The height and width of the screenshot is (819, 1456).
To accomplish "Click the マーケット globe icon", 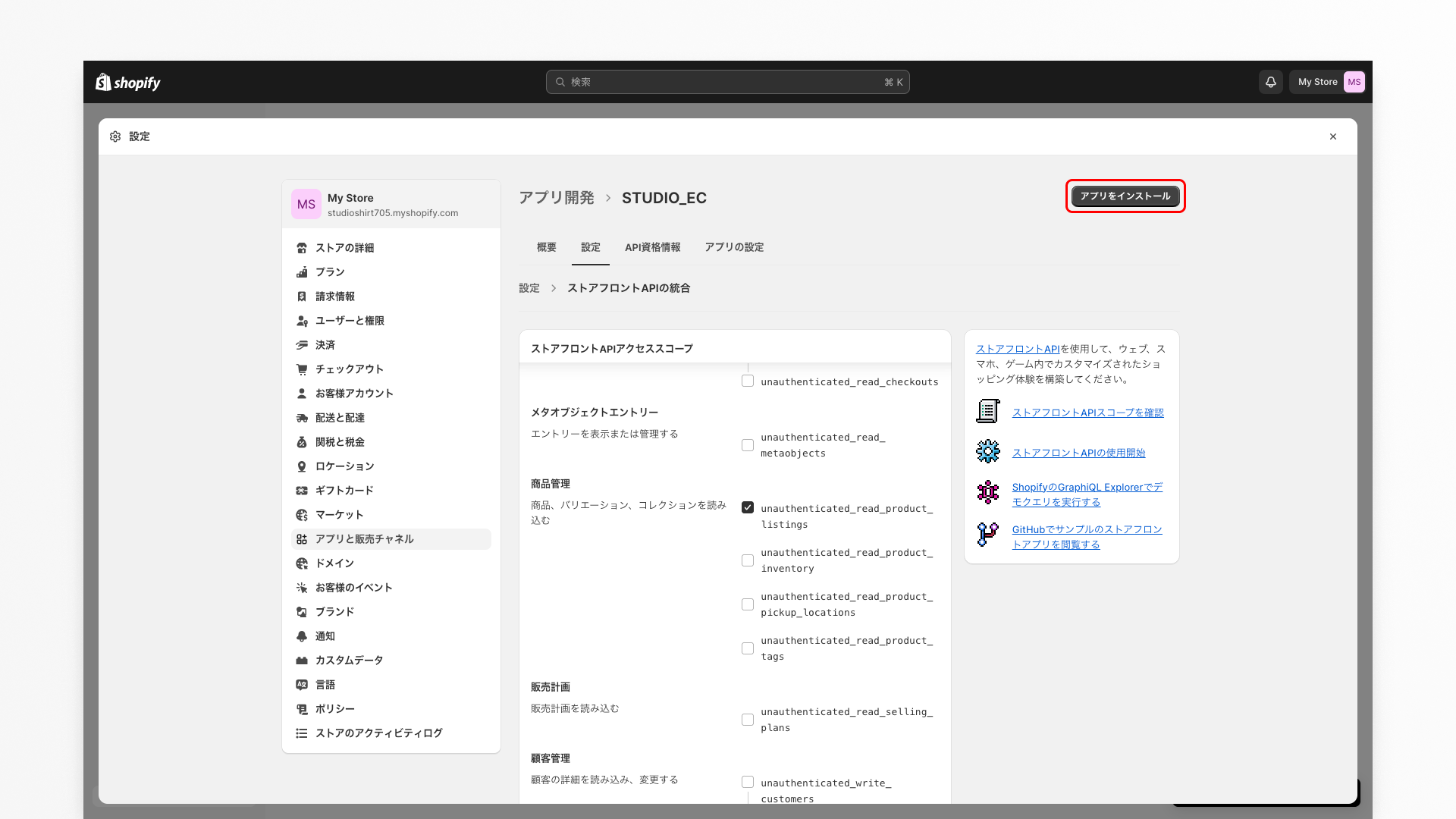I will point(302,515).
